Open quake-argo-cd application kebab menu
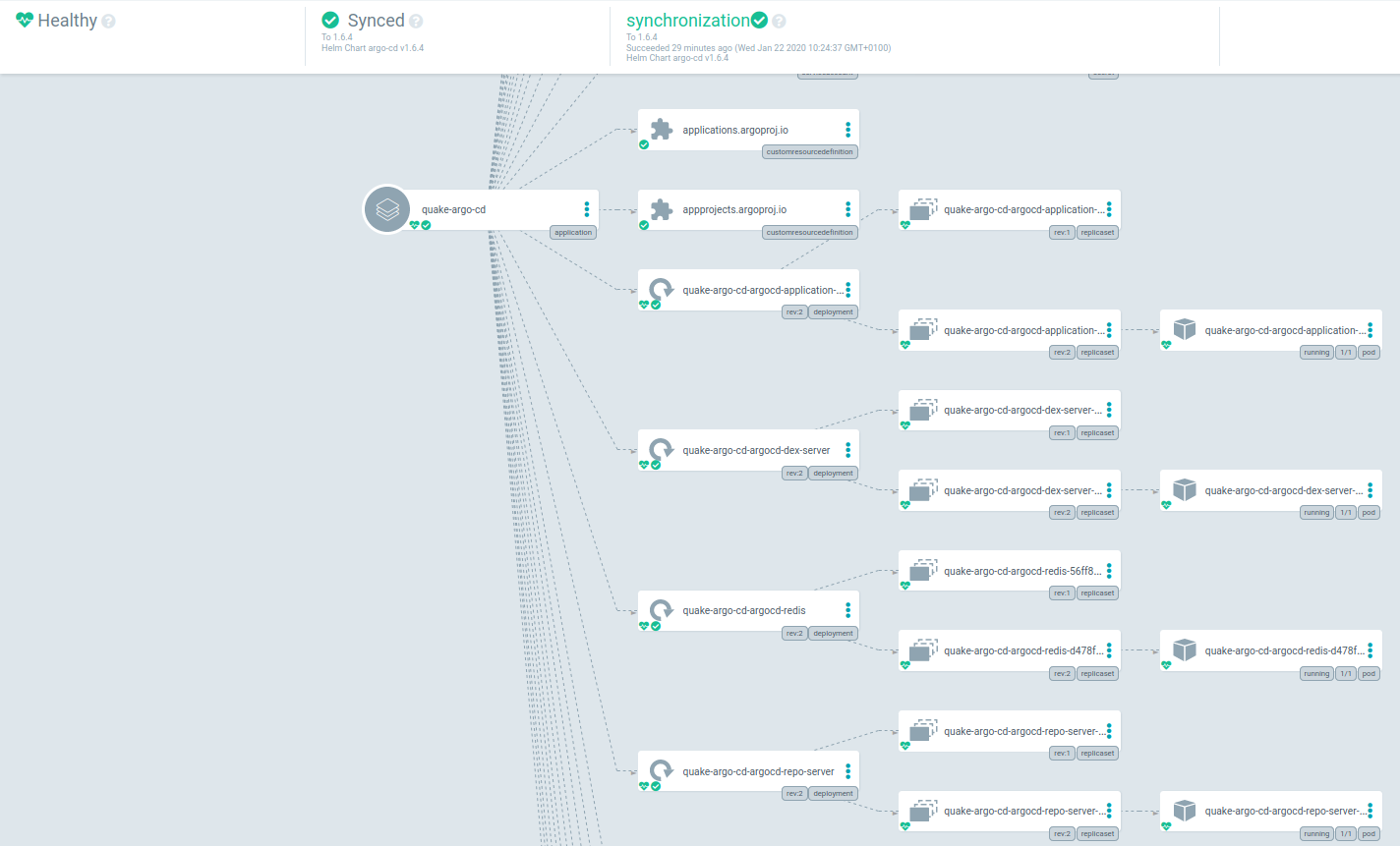This screenshot has width=1400, height=846. [x=587, y=209]
